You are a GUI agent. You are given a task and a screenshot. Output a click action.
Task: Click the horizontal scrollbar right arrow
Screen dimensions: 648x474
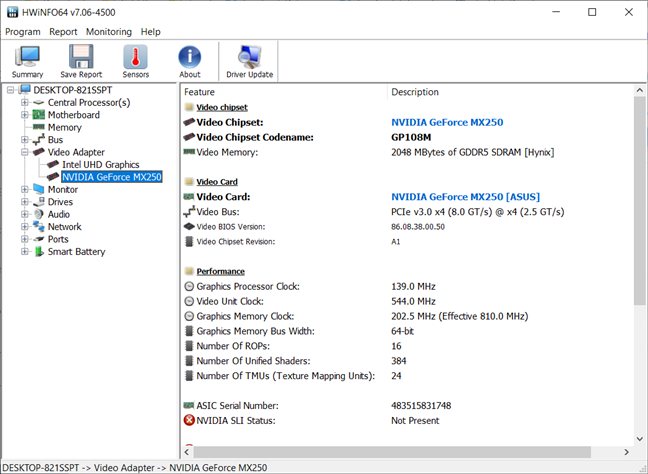(x=627, y=452)
